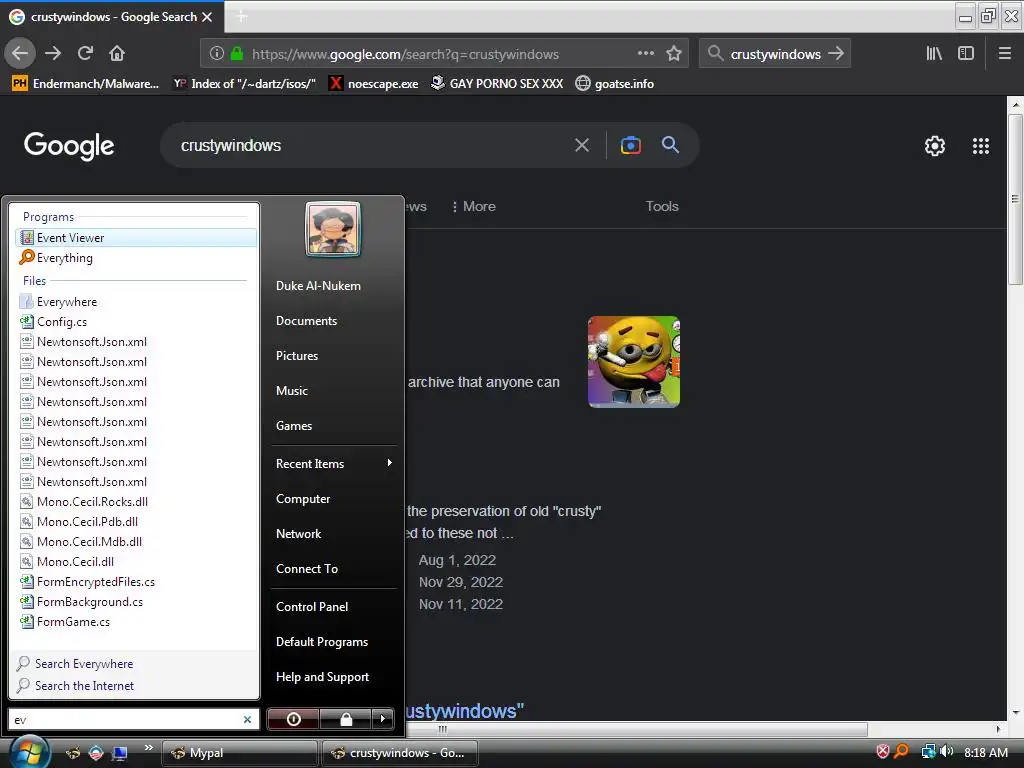This screenshot has height=768, width=1024.
Task: Open Google settings gear
Action: [x=935, y=146]
